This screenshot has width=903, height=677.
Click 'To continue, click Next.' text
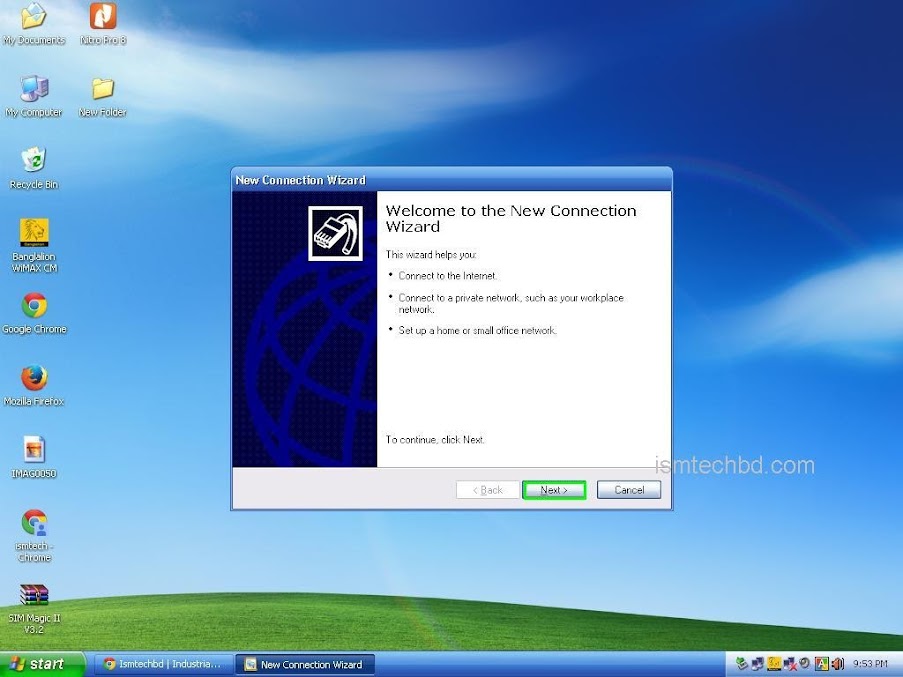pyautogui.click(x=435, y=440)
